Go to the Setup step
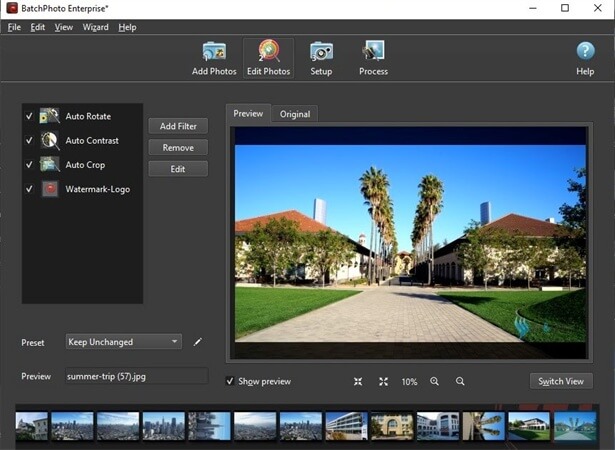 point(321,58)
